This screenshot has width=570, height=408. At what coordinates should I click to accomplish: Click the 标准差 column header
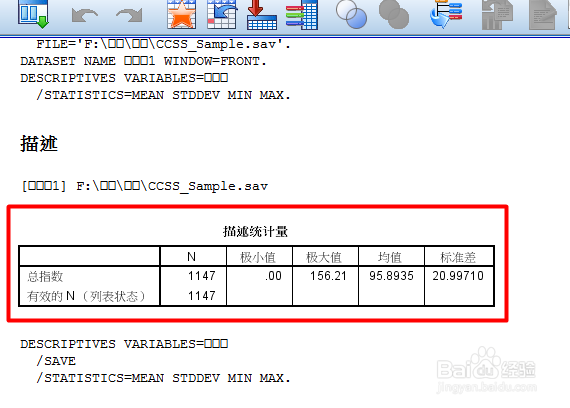[x=458, y=257]
